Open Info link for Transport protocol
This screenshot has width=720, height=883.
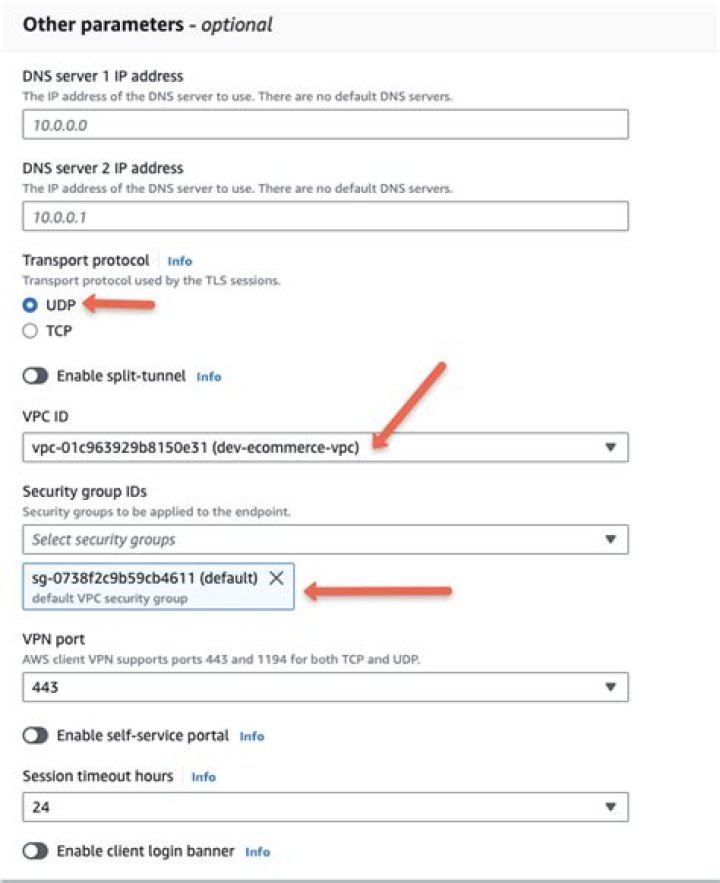click(180, 261)
